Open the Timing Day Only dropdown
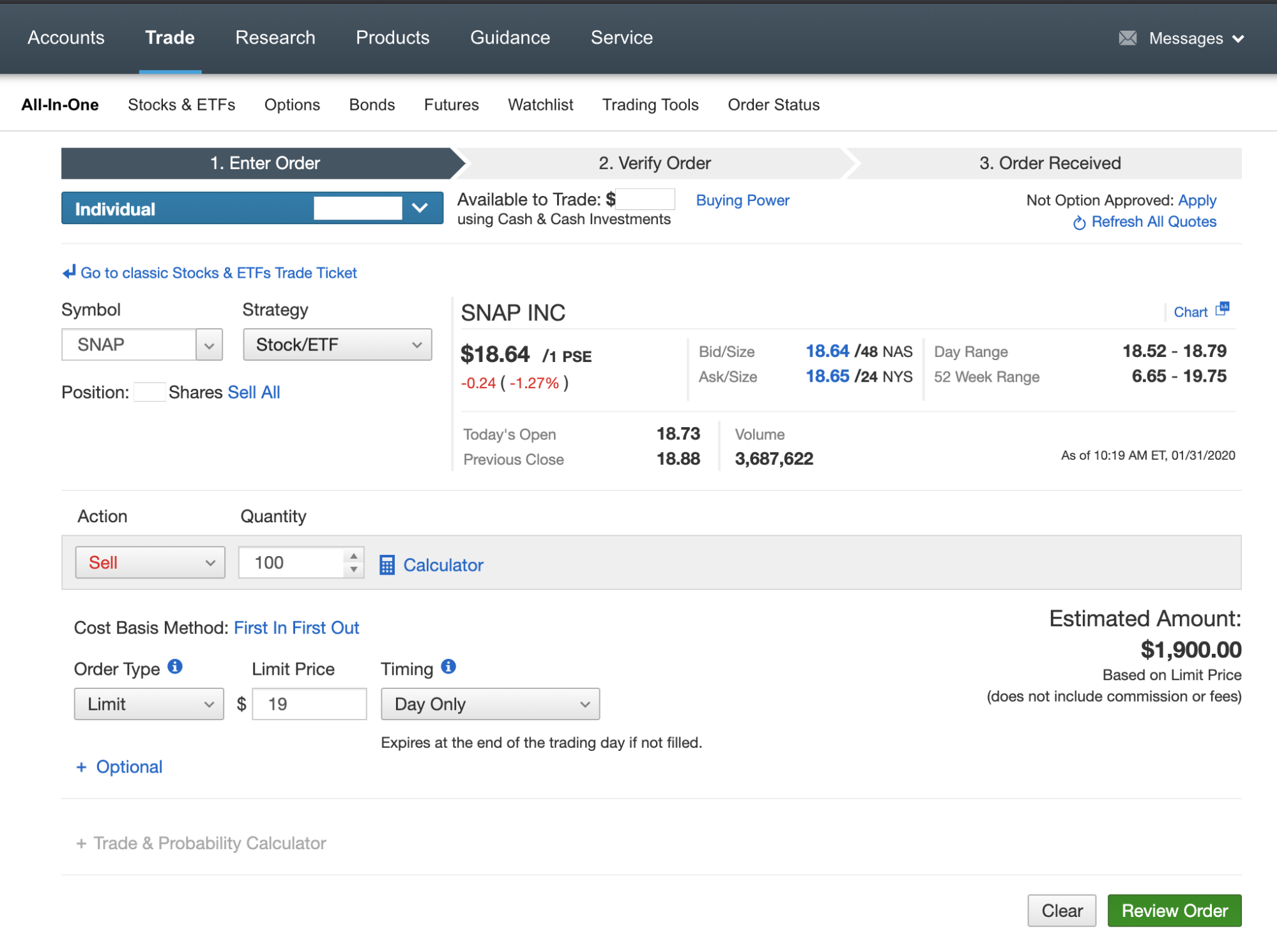1277x952 pixels. click(490, 704)
